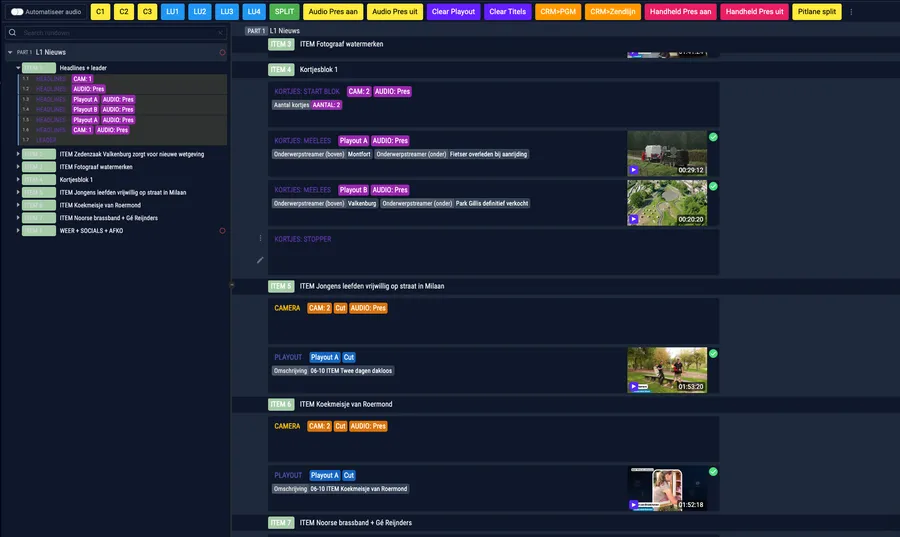Collapse the PART 1 L1 Nieuws section

[x=10, y=52]
